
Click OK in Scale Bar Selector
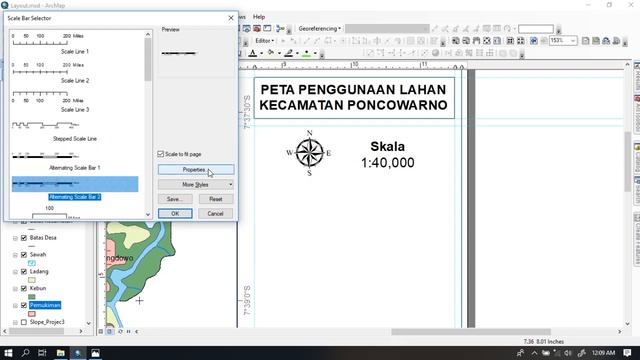click(x=175, y=213)
